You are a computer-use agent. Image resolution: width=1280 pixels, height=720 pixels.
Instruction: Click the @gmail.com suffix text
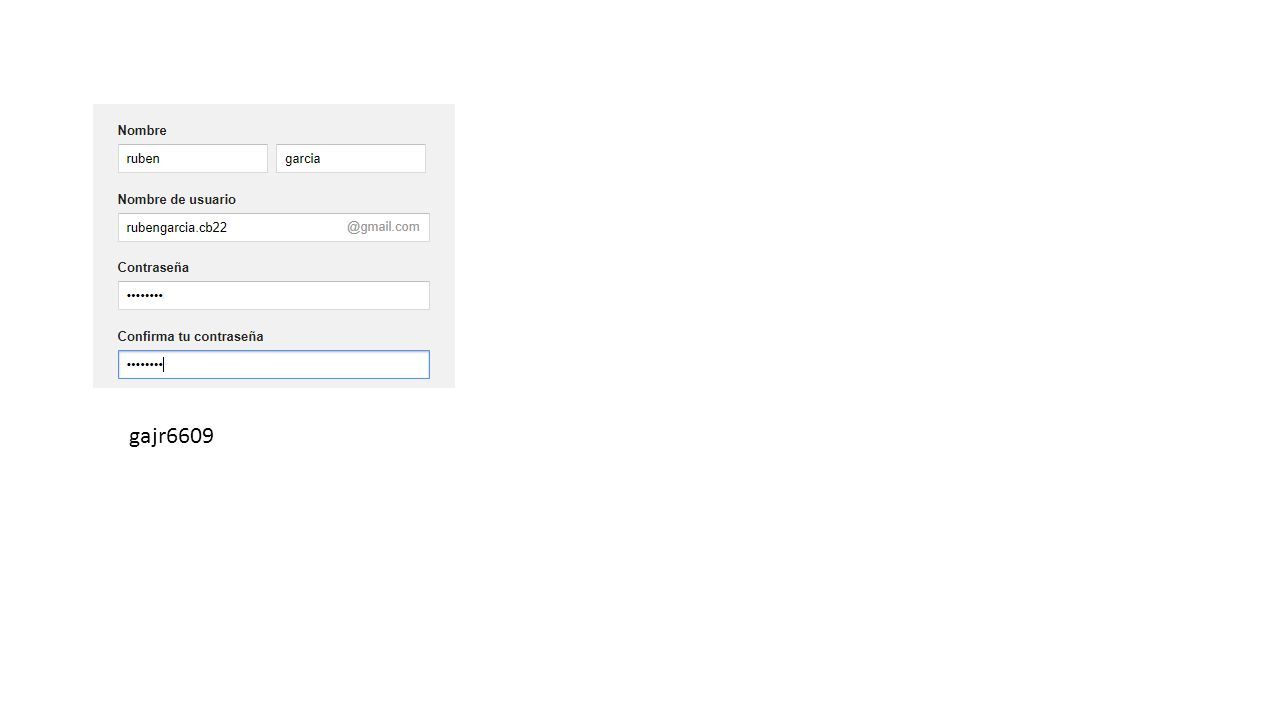[383, 227]
